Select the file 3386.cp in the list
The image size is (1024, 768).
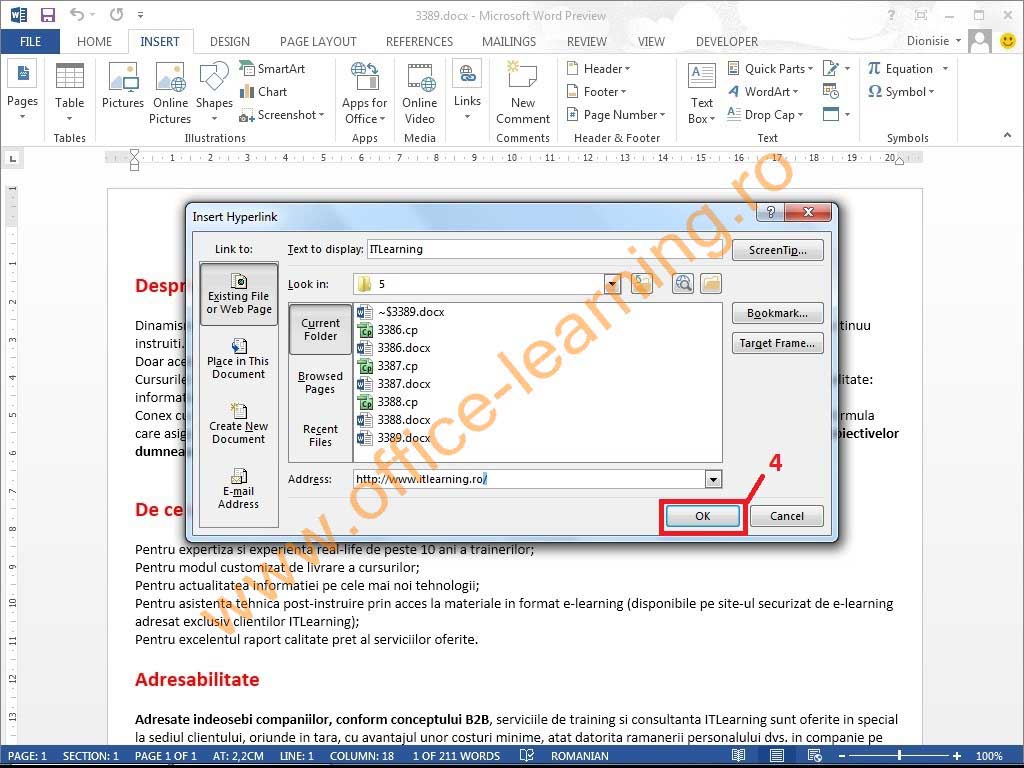tap(388, 330)
